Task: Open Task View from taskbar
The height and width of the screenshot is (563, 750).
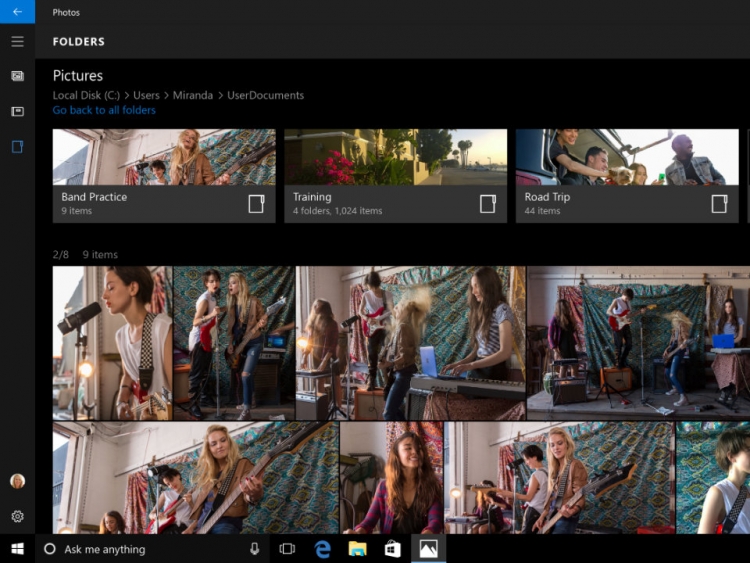Action: click(287, 549)
